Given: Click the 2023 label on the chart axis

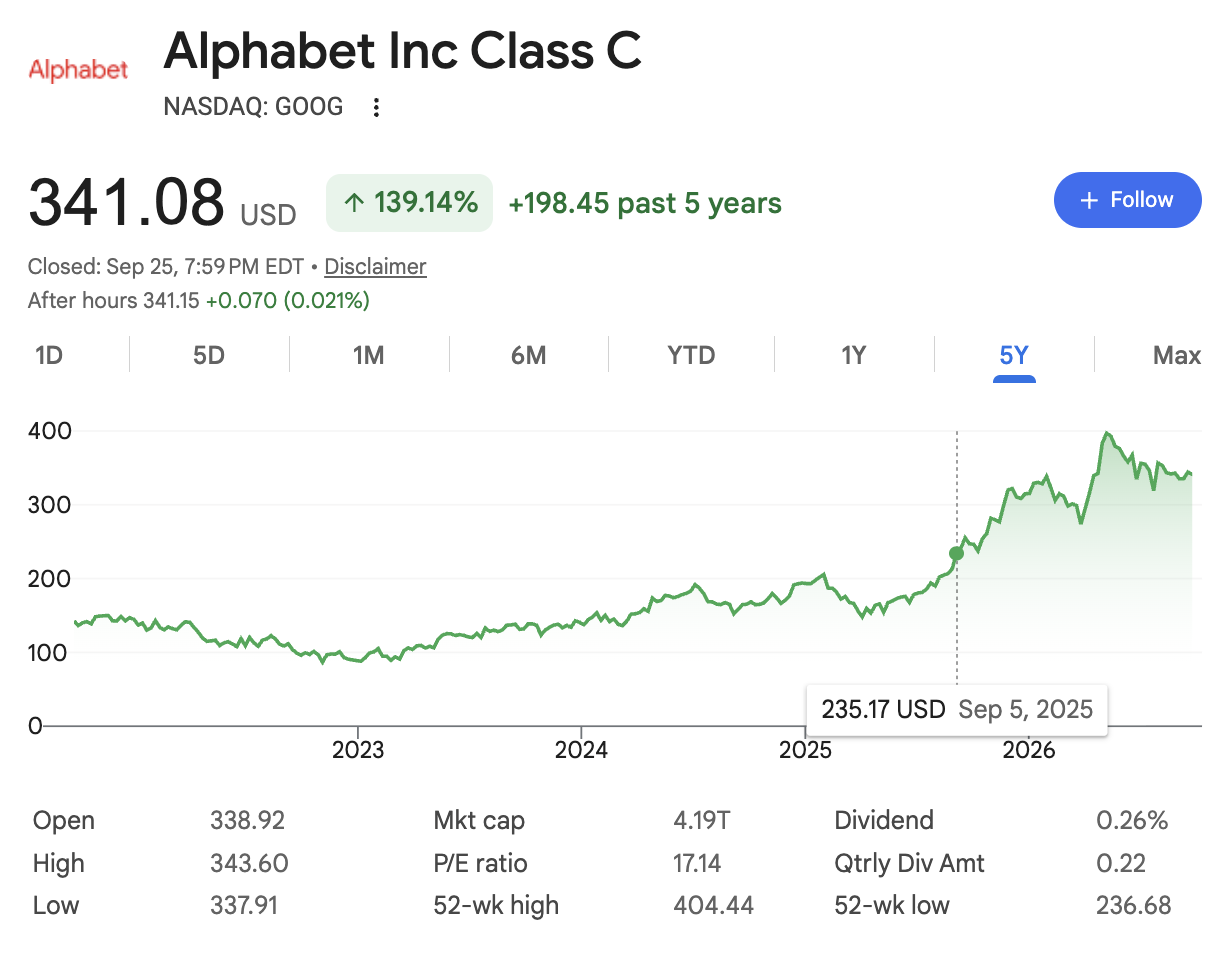Looking at the screenshot, I should click(358, 750).
